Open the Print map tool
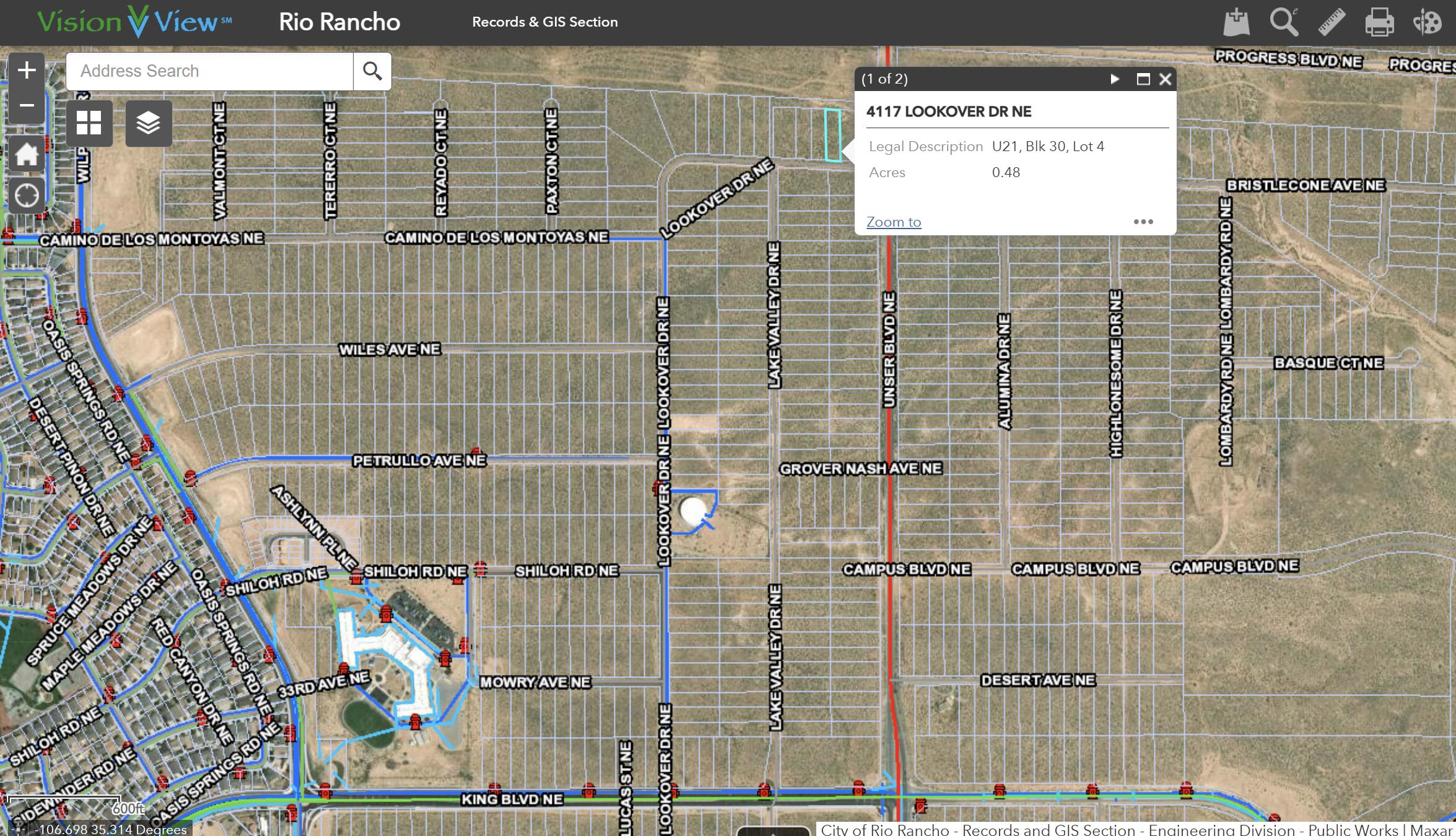Image resolution: width=1456 pixels, height=836 pixels. point(1379,22)
